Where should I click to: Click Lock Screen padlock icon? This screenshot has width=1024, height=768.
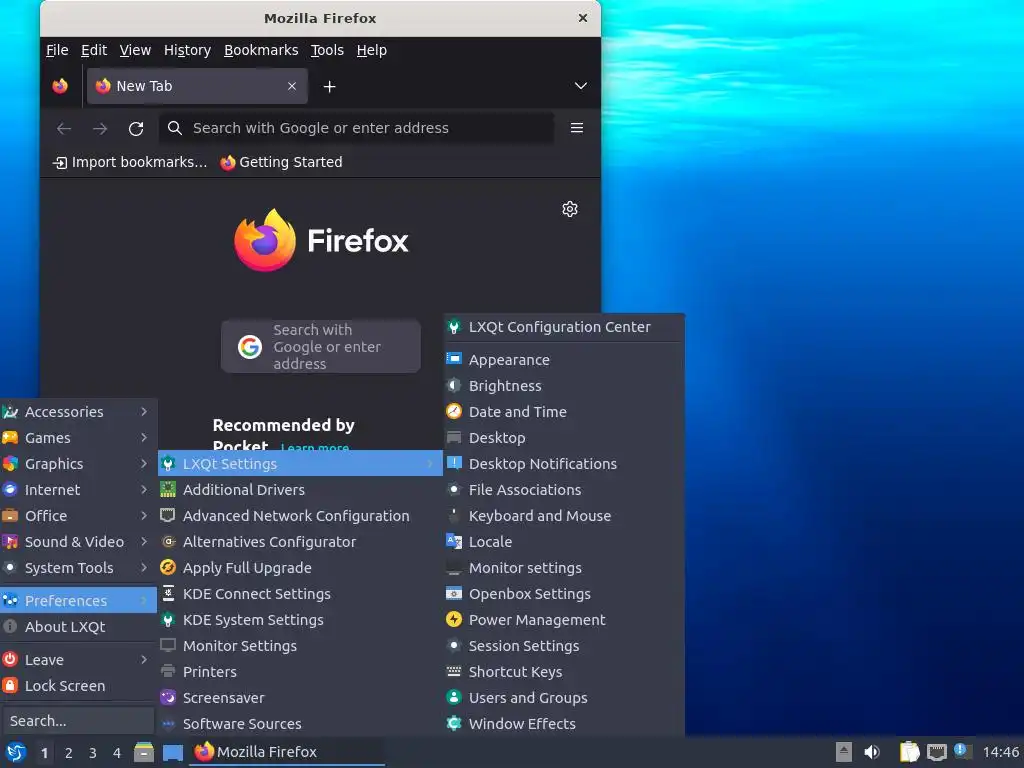pos(10,685)
